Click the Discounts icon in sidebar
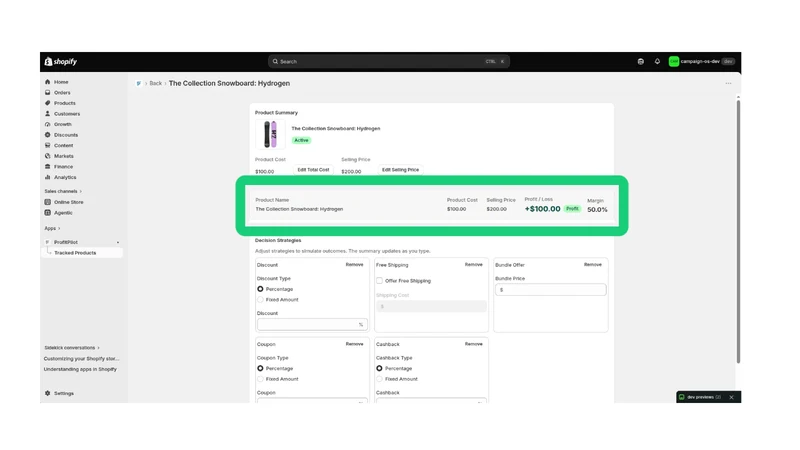The height and width of the screenshot is (450, 800). coord(47,135)
